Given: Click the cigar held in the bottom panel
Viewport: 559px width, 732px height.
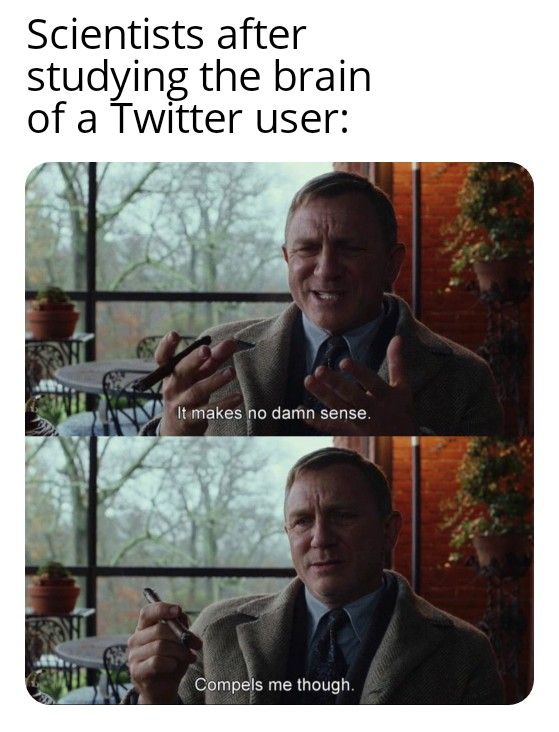Looking at the screenshot, I should point(167,615).
